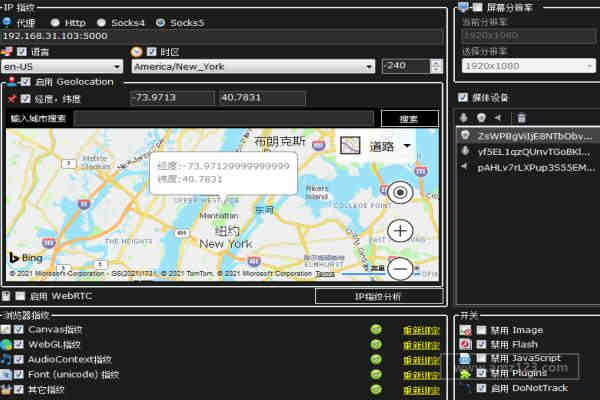Click 重新绑定 link for Canvas指纹
Viewport: 600px width, 400px height.
coord(420,329)
